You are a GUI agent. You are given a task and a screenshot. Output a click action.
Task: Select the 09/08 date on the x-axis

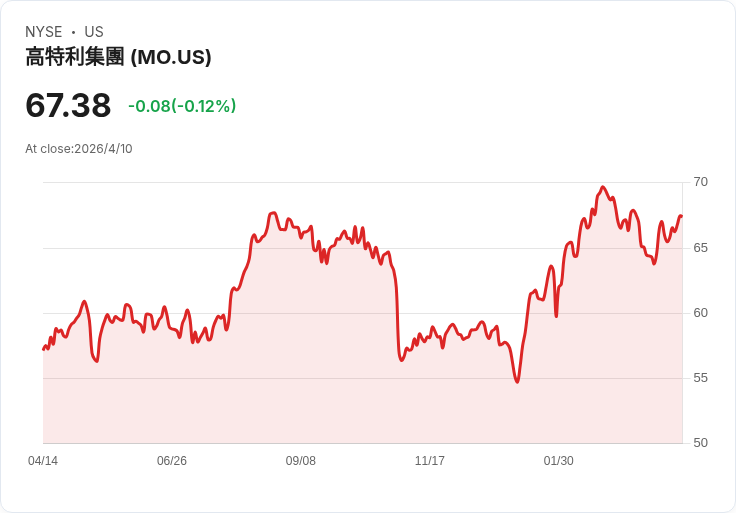point(301,461)
